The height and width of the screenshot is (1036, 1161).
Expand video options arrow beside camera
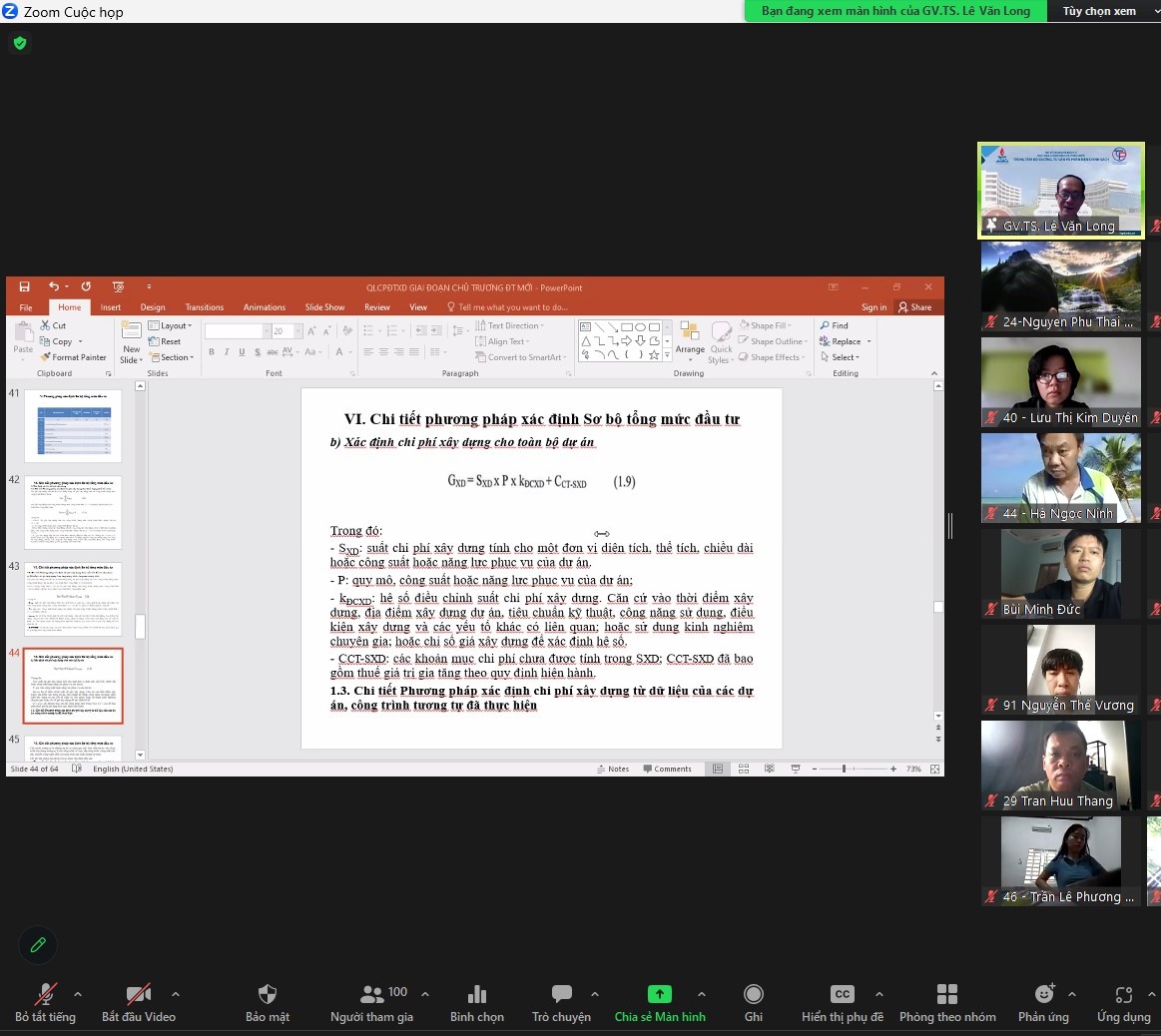click(176, 994)
